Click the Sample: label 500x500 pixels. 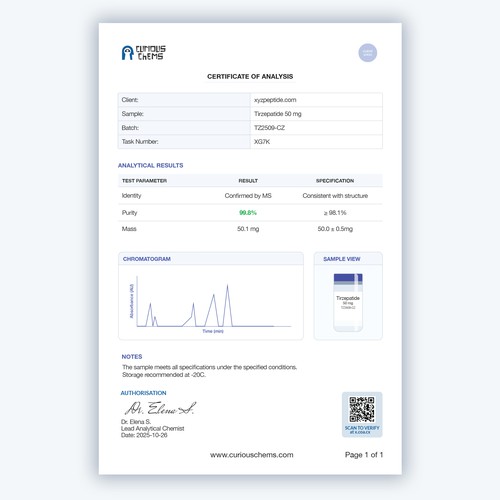[x=133, y=114]
